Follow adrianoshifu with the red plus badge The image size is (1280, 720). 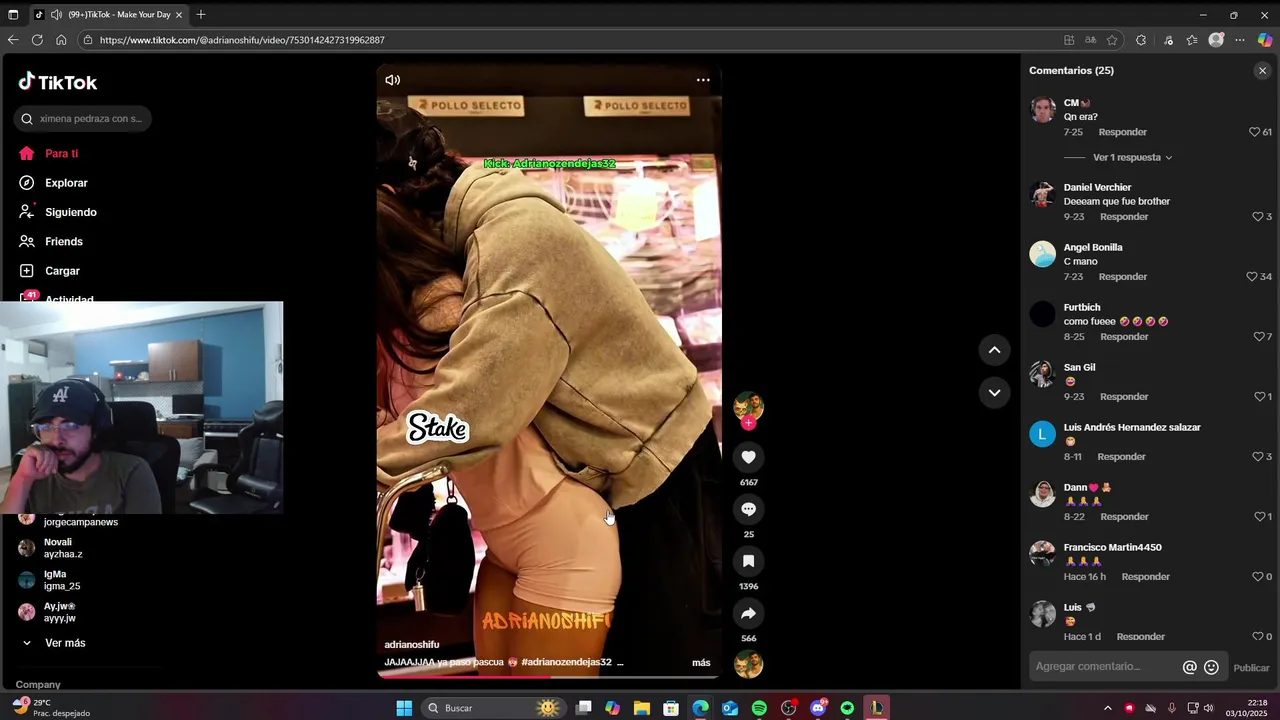point(748,423)
